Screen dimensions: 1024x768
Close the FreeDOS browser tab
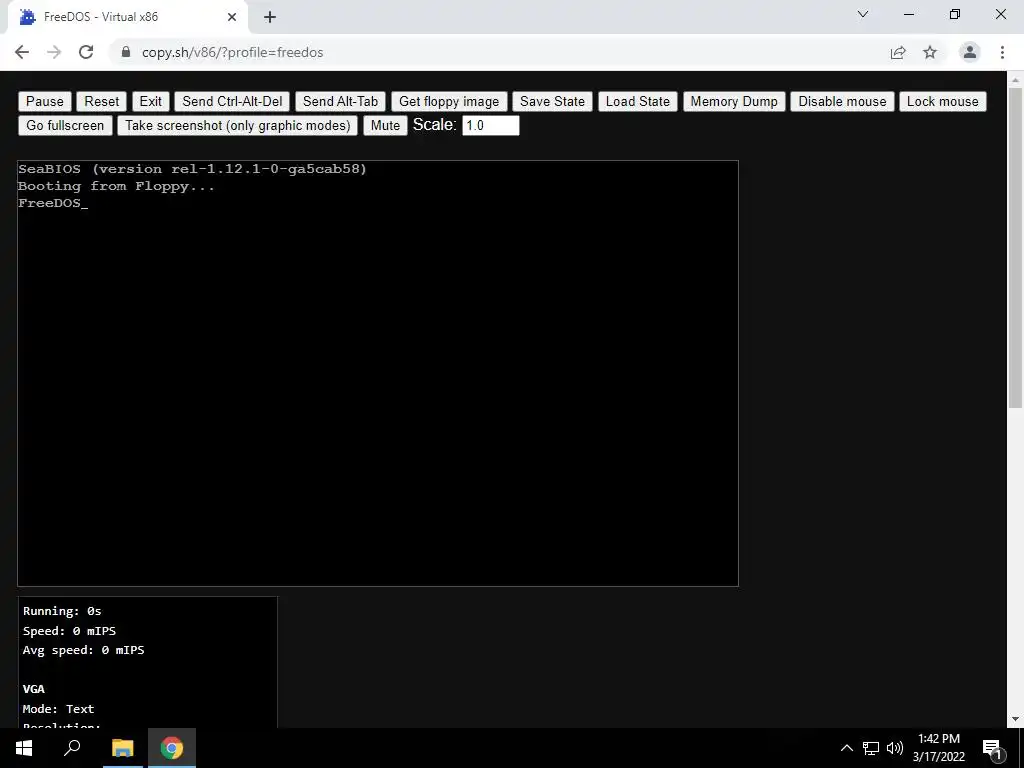(232, 17)
